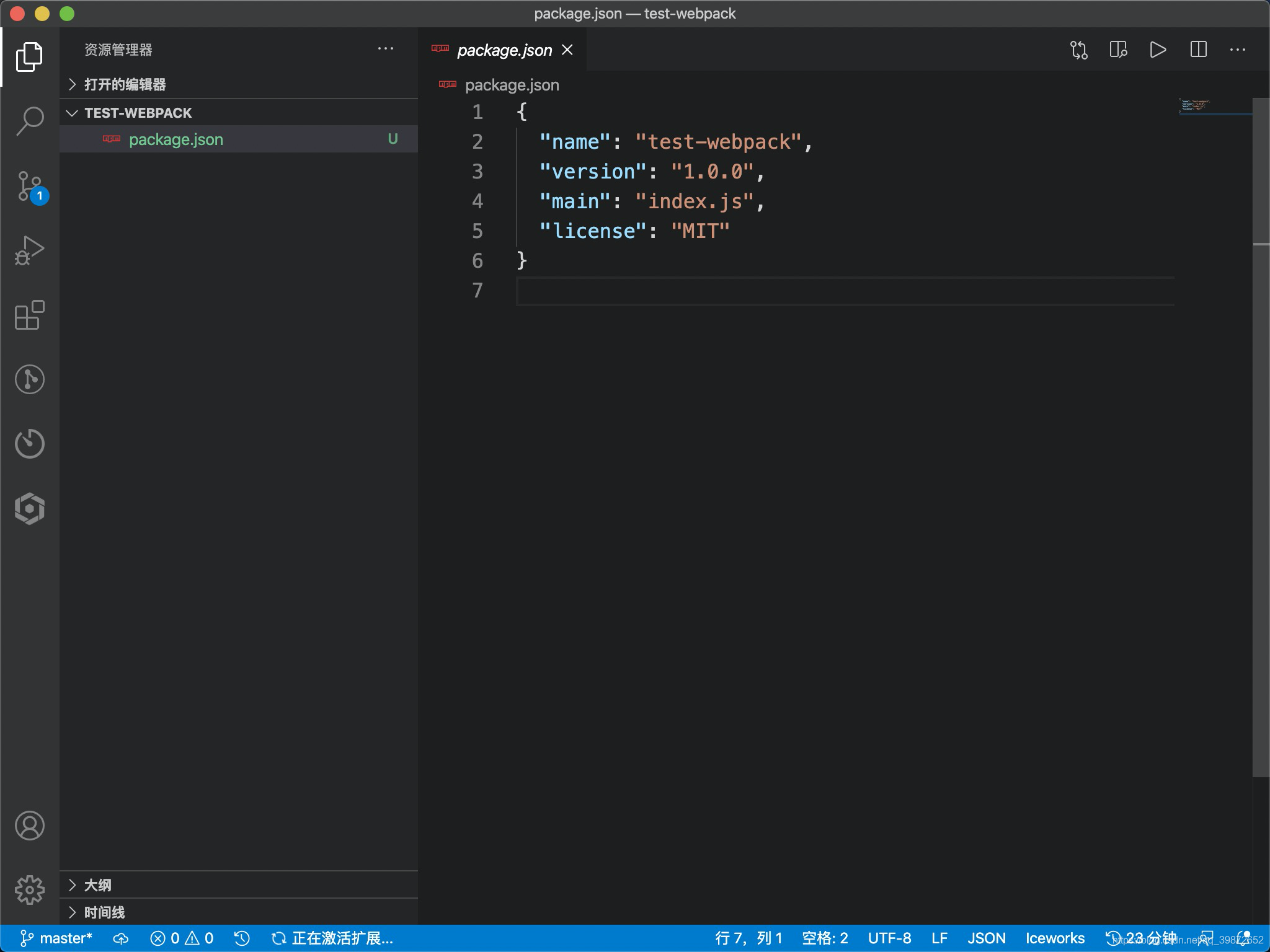Open Explorer panel's more actions ellipsis
Image resolution: width=1270 pixels, height=952 pixels.
[386, 48]
